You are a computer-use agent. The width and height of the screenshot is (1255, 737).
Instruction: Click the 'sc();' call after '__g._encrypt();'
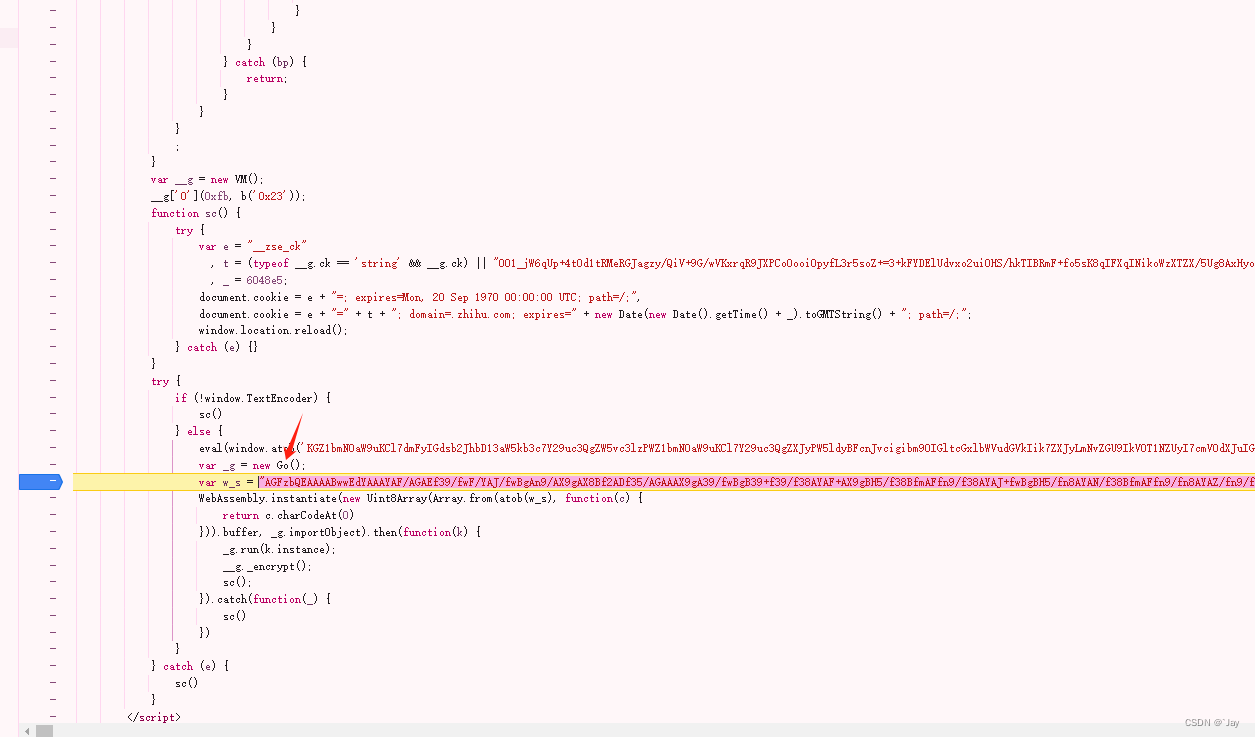237,582
